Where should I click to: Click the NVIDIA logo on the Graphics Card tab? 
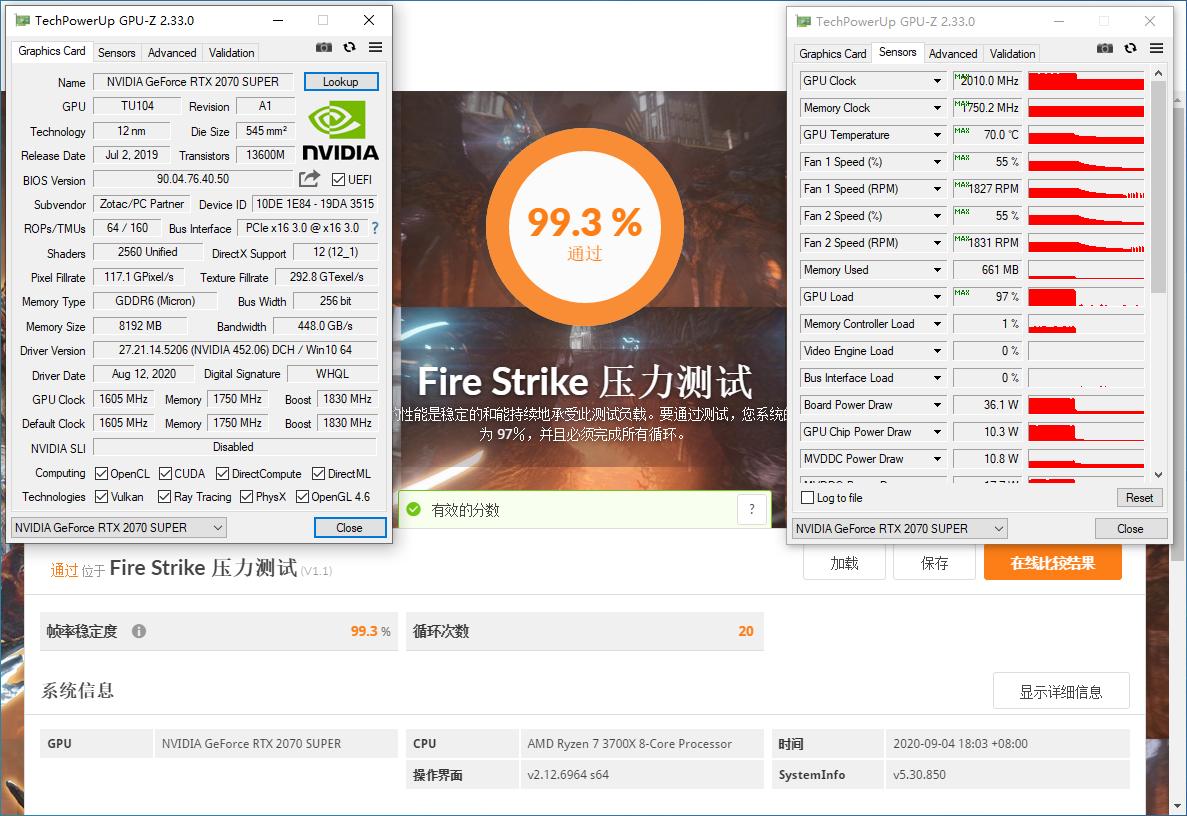click(339, 128)
